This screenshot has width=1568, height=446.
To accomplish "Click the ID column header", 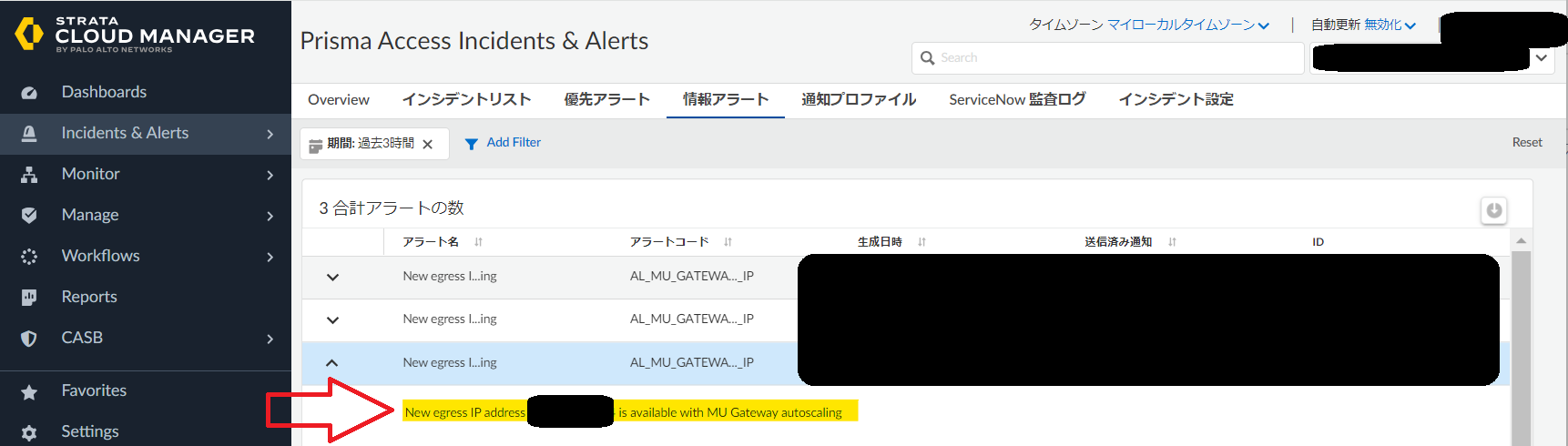I will 1318,242.
